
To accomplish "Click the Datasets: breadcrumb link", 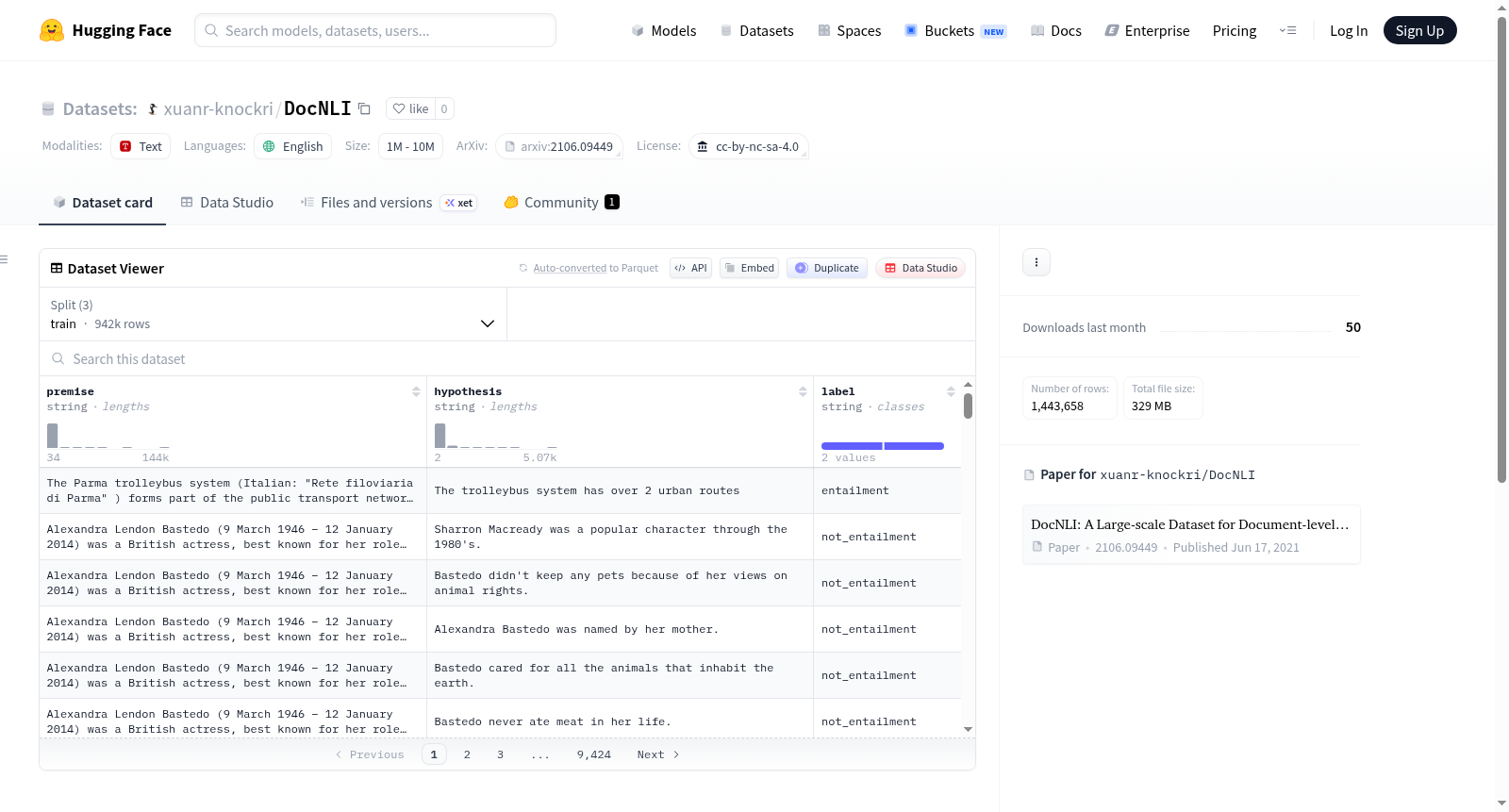I will [100, 108].
